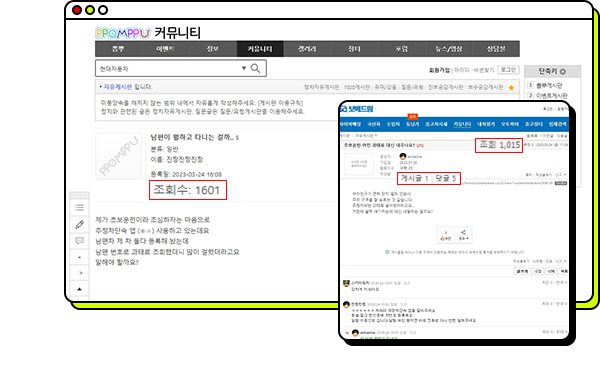The width and height of the screenshot is (600, 390).
Task: Click the first commenter's green avatar
Action: [346, 283]
